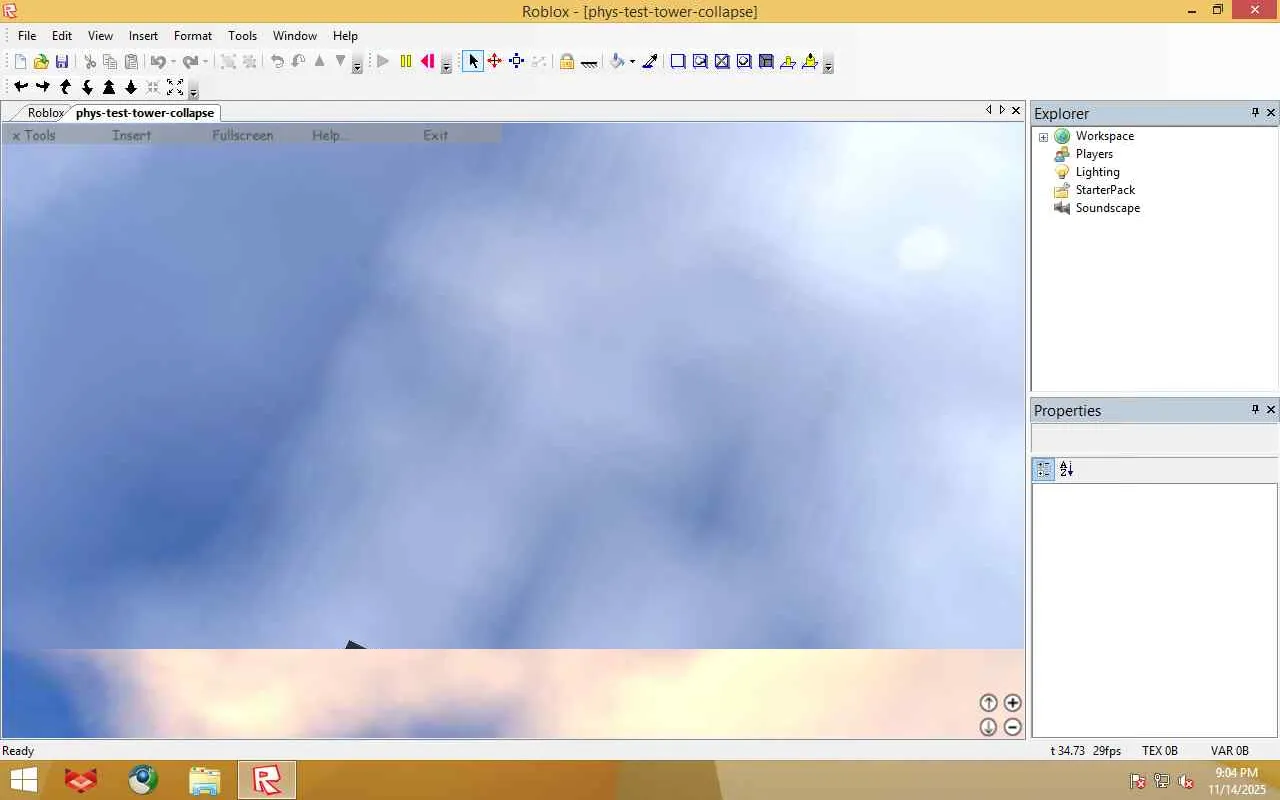Click the Undo arrow icon
The image size is (1280, 800).
(x=157, y=62)
